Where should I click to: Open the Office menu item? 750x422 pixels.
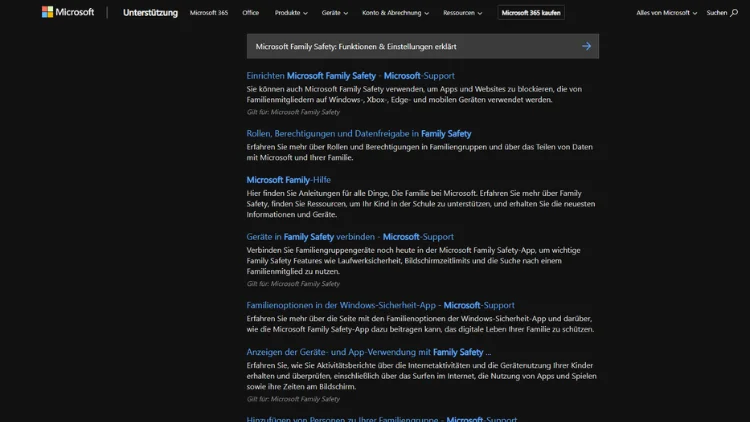click(251, 13)
